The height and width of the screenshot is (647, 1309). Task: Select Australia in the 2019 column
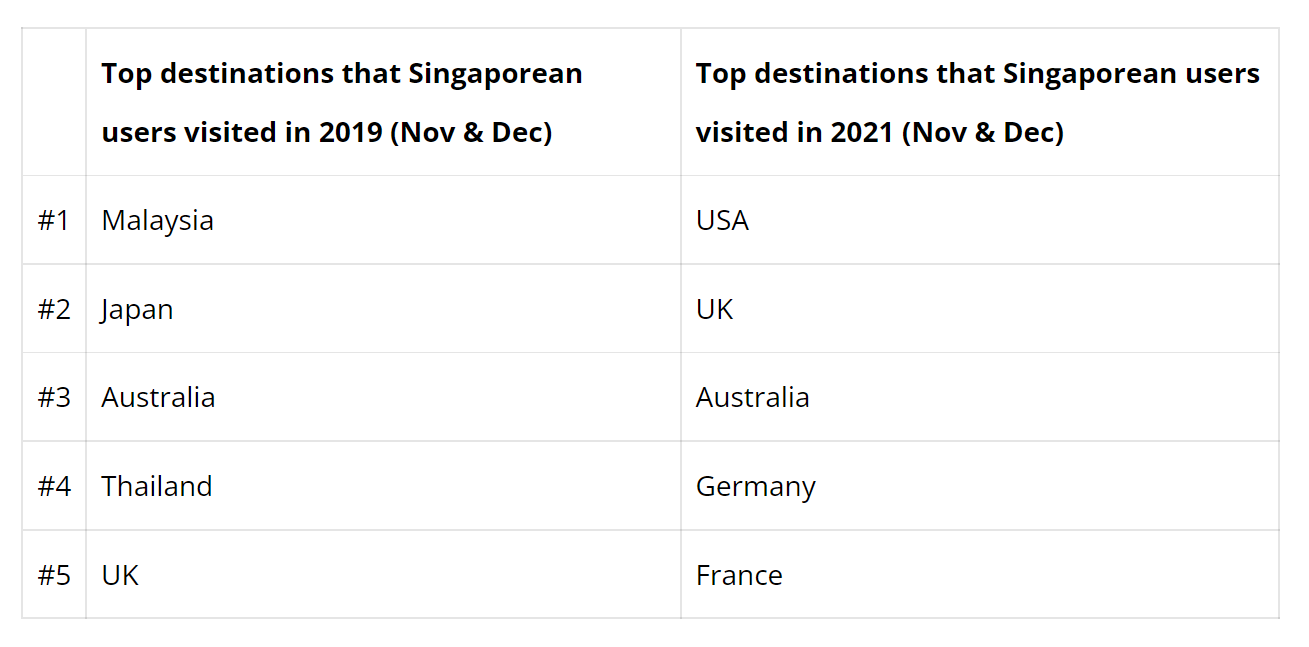tap(158, 397)
